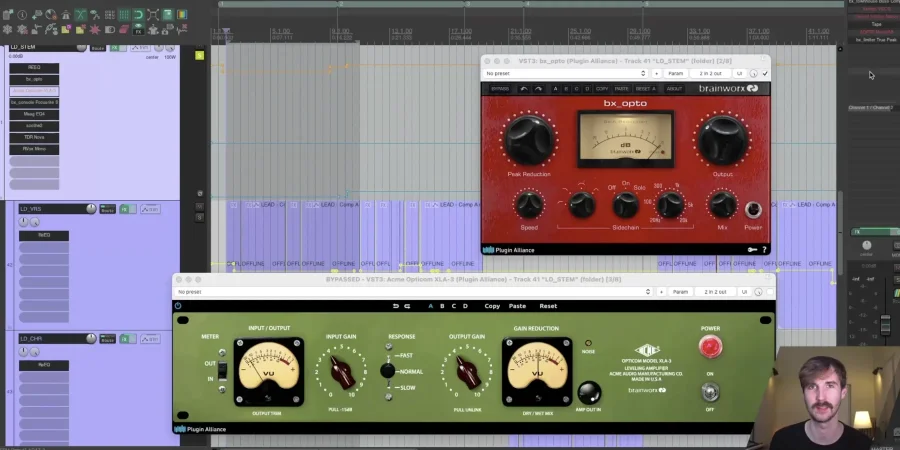The width and height of the screenshot is (900, 450).
Task: Click the metronome icon in main toolbar
Action: point(65,14)
